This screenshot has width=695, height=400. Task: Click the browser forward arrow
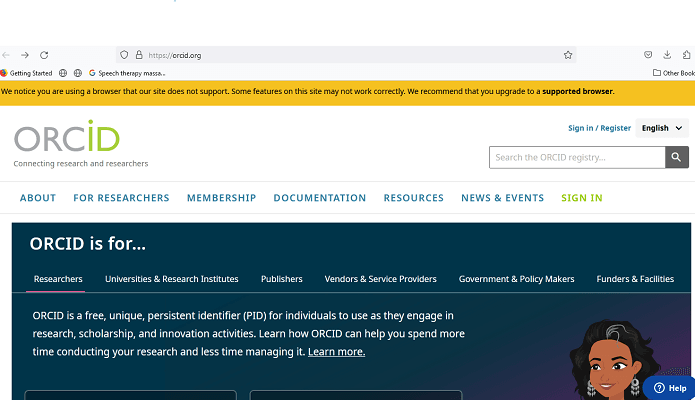pos(25,55)
